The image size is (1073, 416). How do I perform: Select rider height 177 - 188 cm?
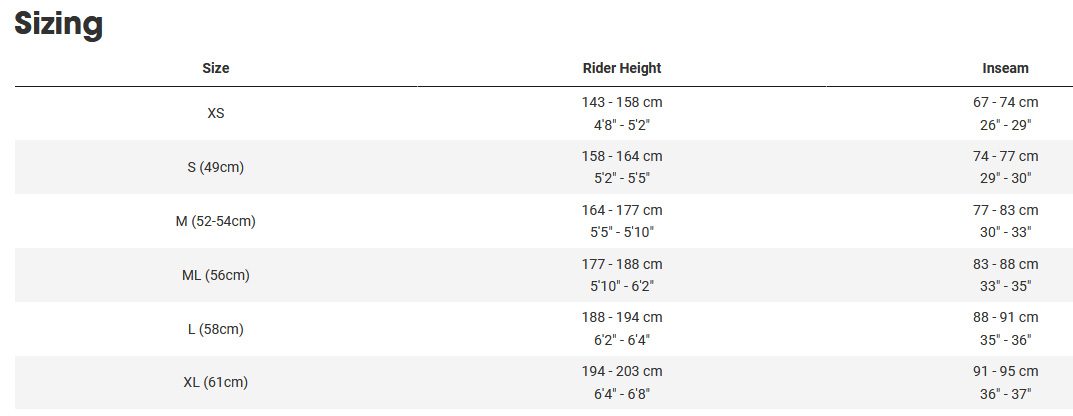pyautogui.click(x=622, y=265)
